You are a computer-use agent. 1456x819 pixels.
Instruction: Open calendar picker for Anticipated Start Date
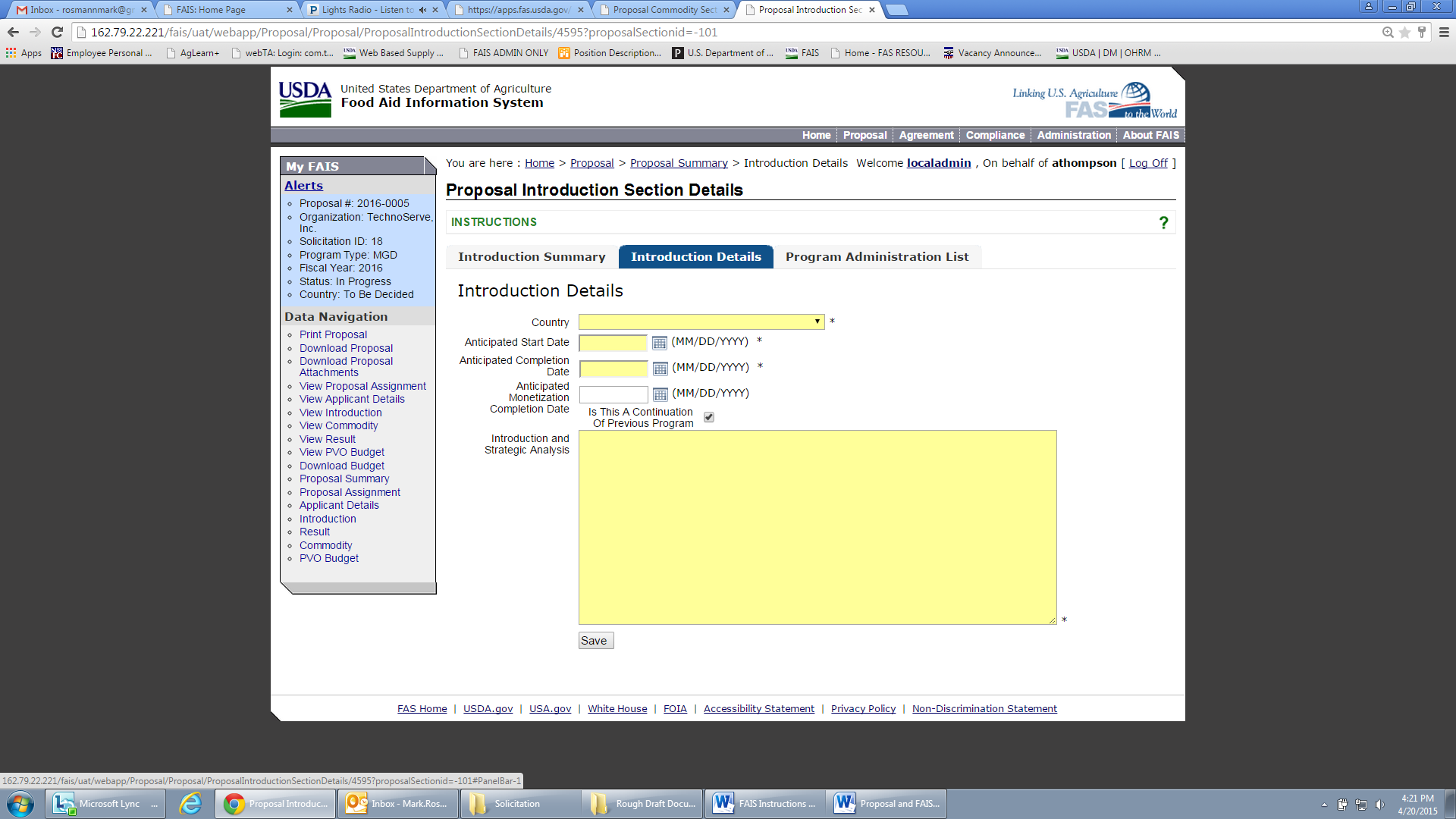[659, 343]
